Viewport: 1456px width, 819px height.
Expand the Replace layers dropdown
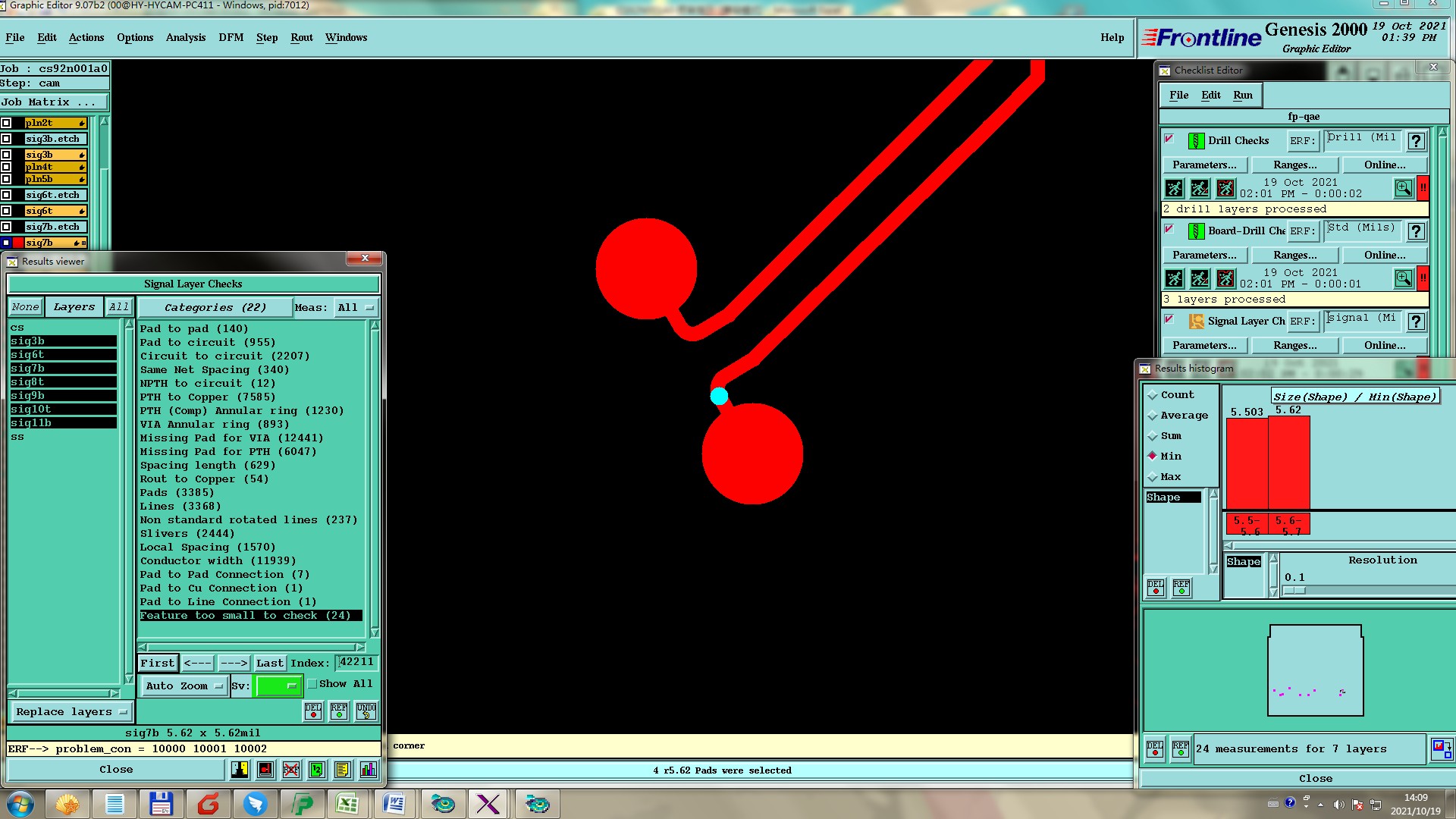tap(71, 712)
